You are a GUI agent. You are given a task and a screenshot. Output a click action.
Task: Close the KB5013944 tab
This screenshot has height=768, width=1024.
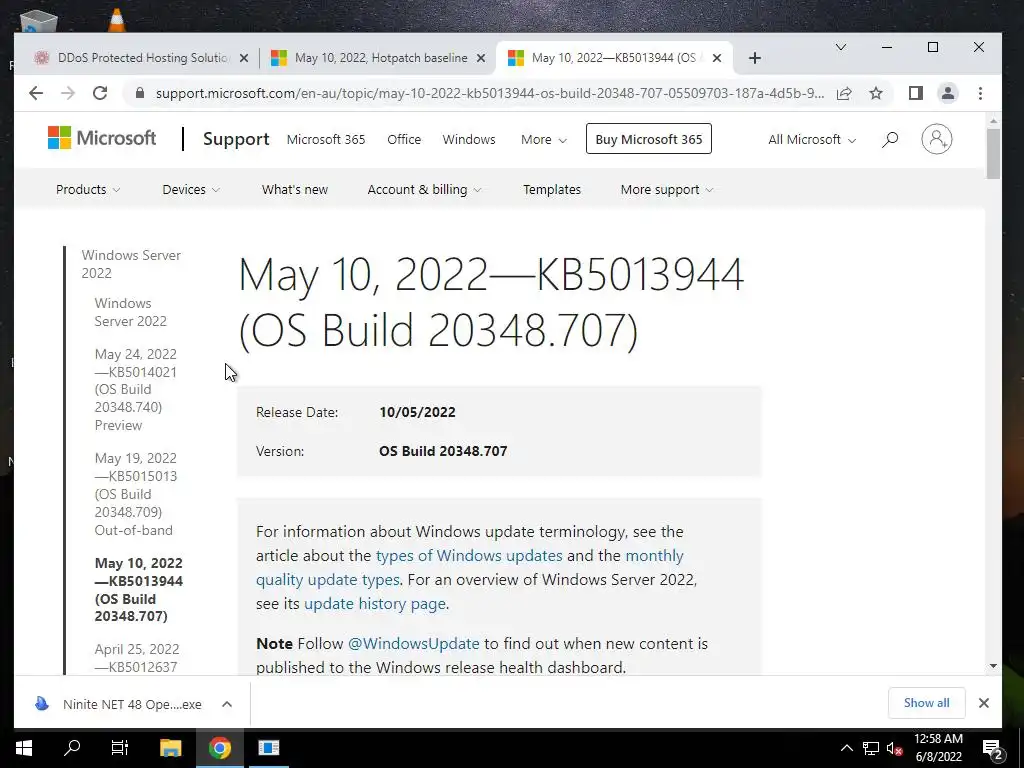pos(716,58)
